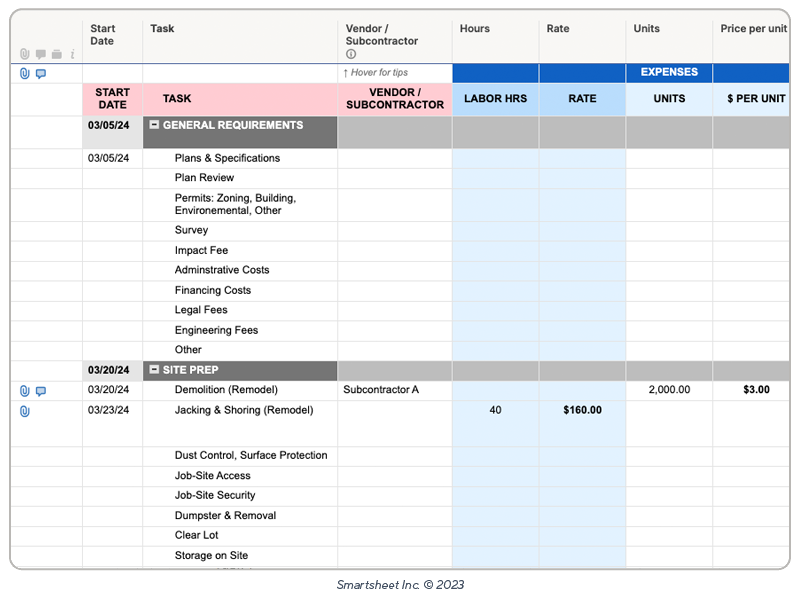Image resolution: width=800 pixels, height=601 pixels.
Task: Select the 2,000.00 units cell
Action: [x=669, y=390]
